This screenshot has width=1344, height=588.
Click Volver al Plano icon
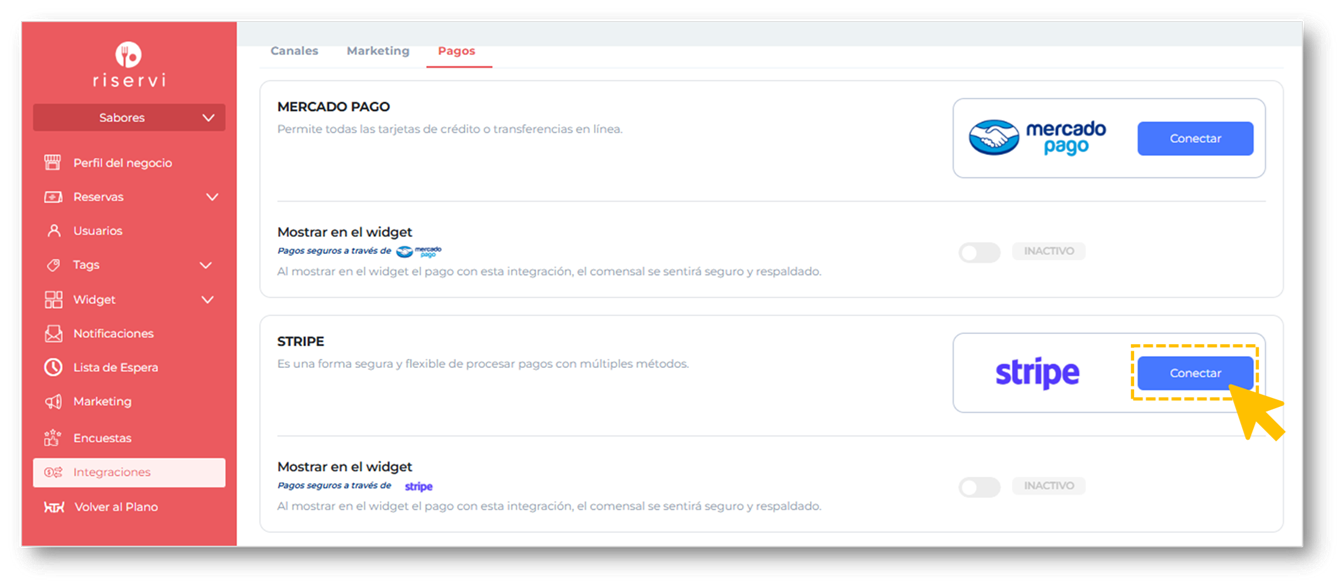tap(54, 507)
